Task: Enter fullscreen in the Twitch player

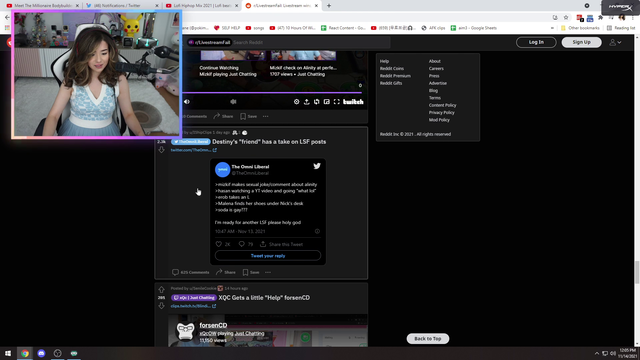Action: [337, 102]
